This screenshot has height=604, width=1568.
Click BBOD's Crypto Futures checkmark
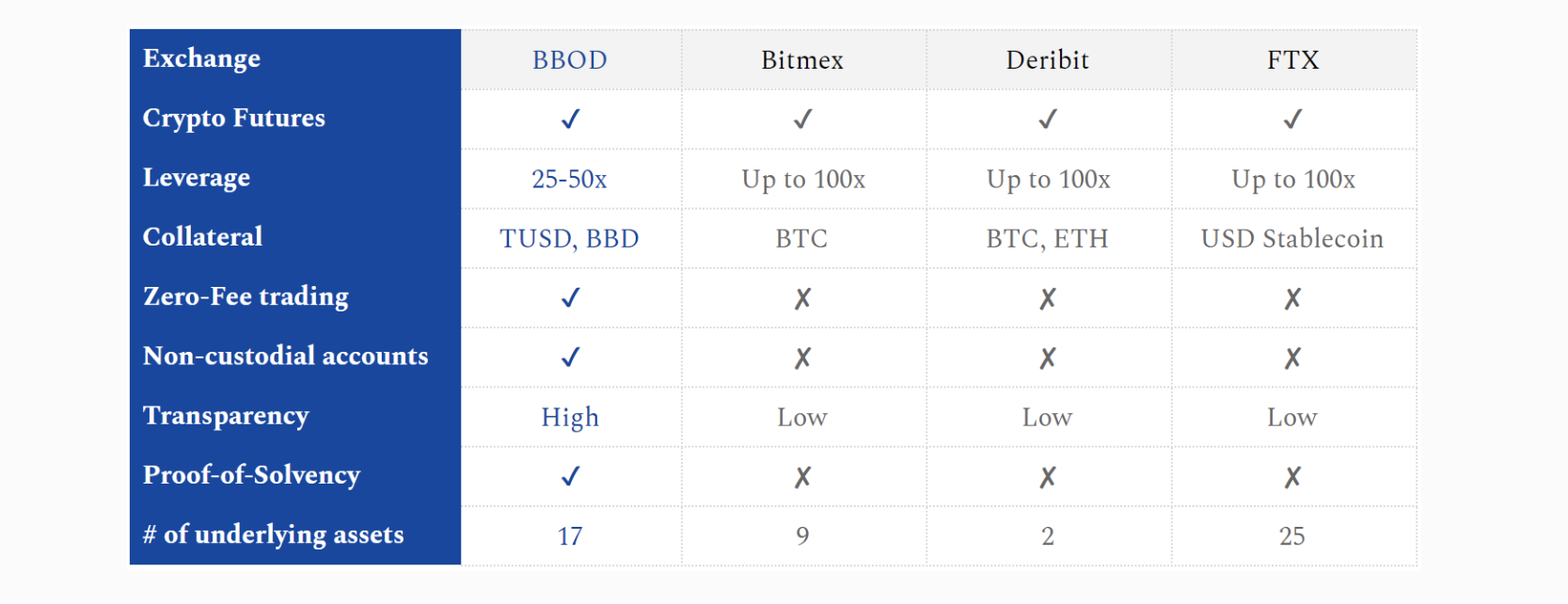[x=570, y=119]
